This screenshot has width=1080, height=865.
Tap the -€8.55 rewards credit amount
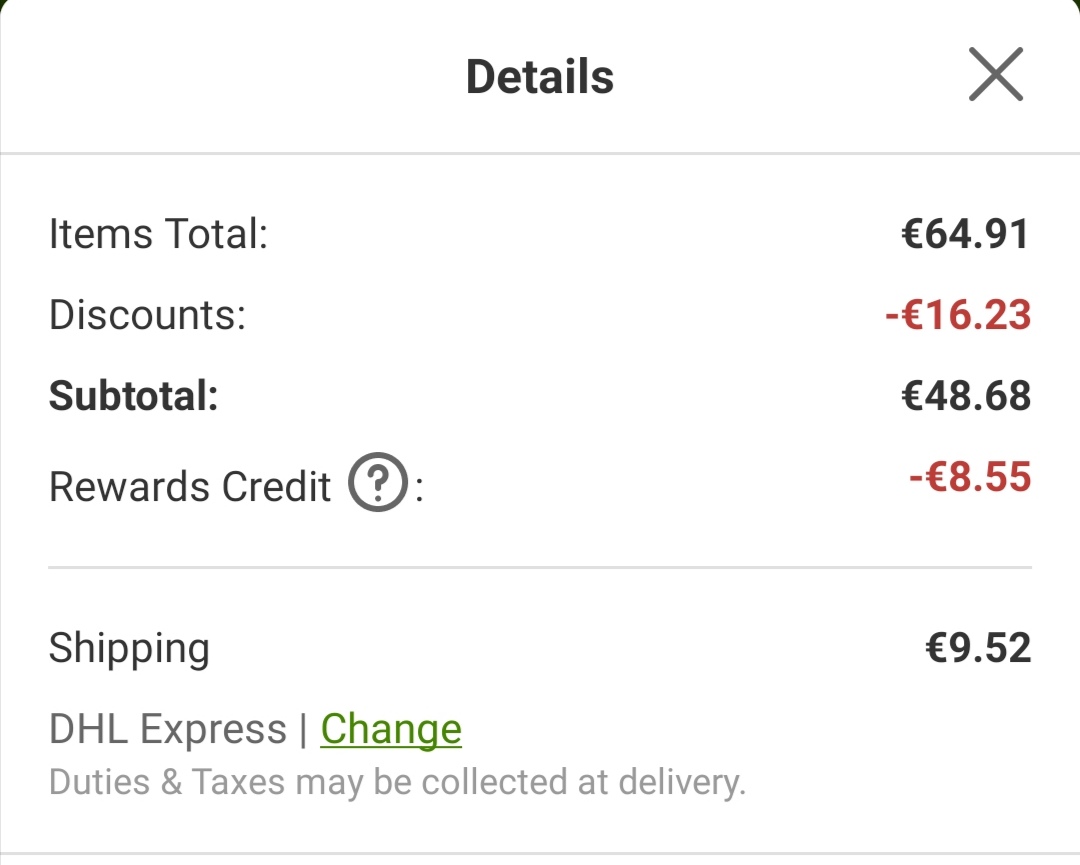pyautogui.click(x=970, y=477)
